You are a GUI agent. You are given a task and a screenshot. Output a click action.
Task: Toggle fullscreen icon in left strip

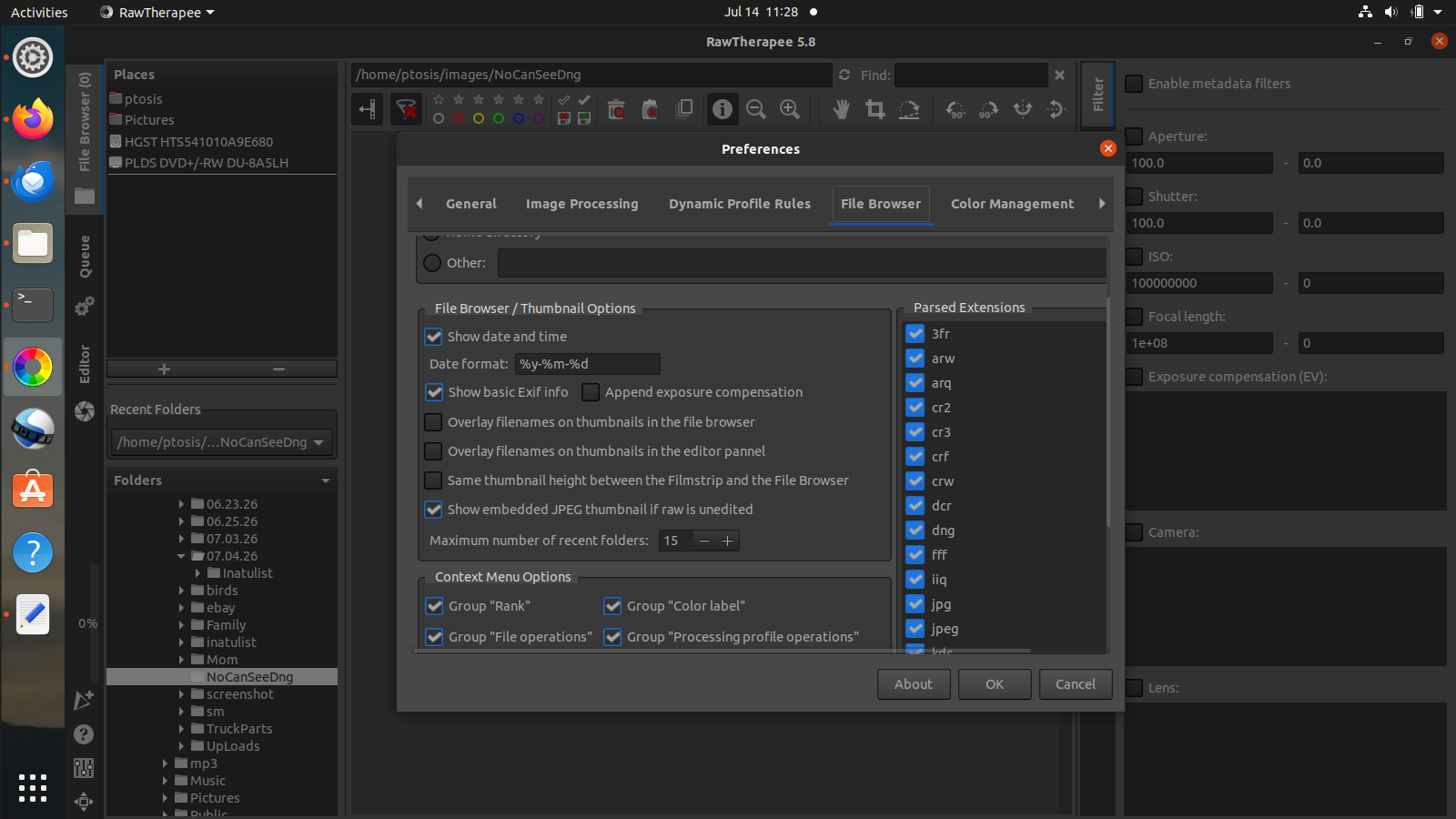pyautogui.click(x=84, y=801)
